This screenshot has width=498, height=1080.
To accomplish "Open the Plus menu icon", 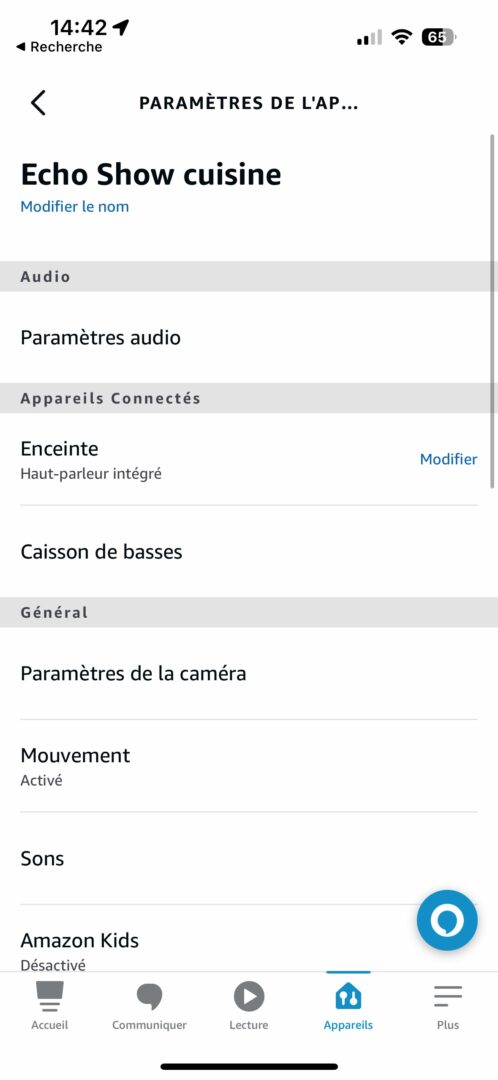I will point(448,995).
